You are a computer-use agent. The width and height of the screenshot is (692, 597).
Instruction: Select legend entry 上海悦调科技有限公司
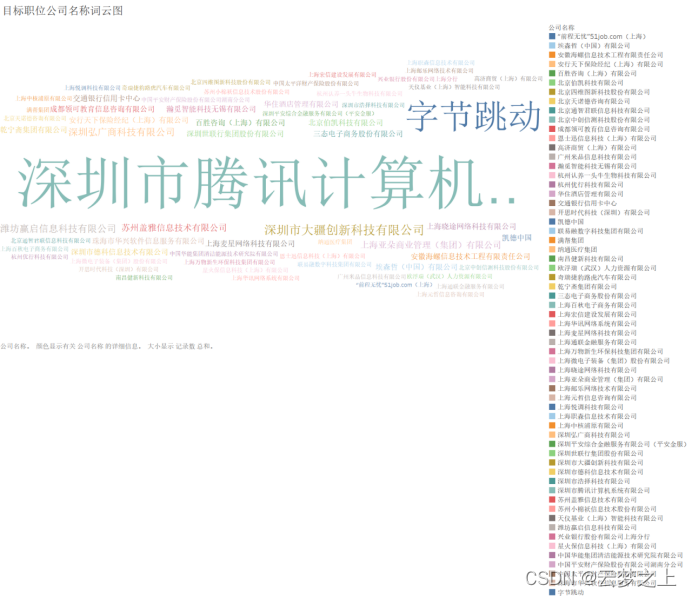click(586, 407)
